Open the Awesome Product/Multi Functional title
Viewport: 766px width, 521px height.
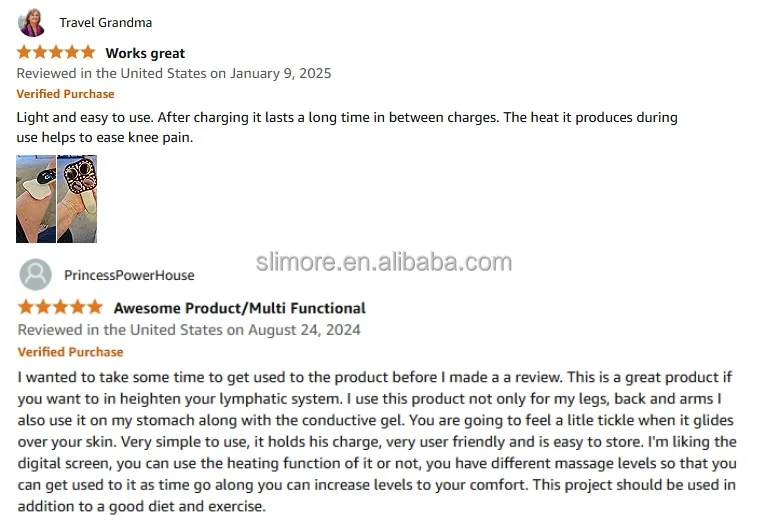click(x=240, y=308)
